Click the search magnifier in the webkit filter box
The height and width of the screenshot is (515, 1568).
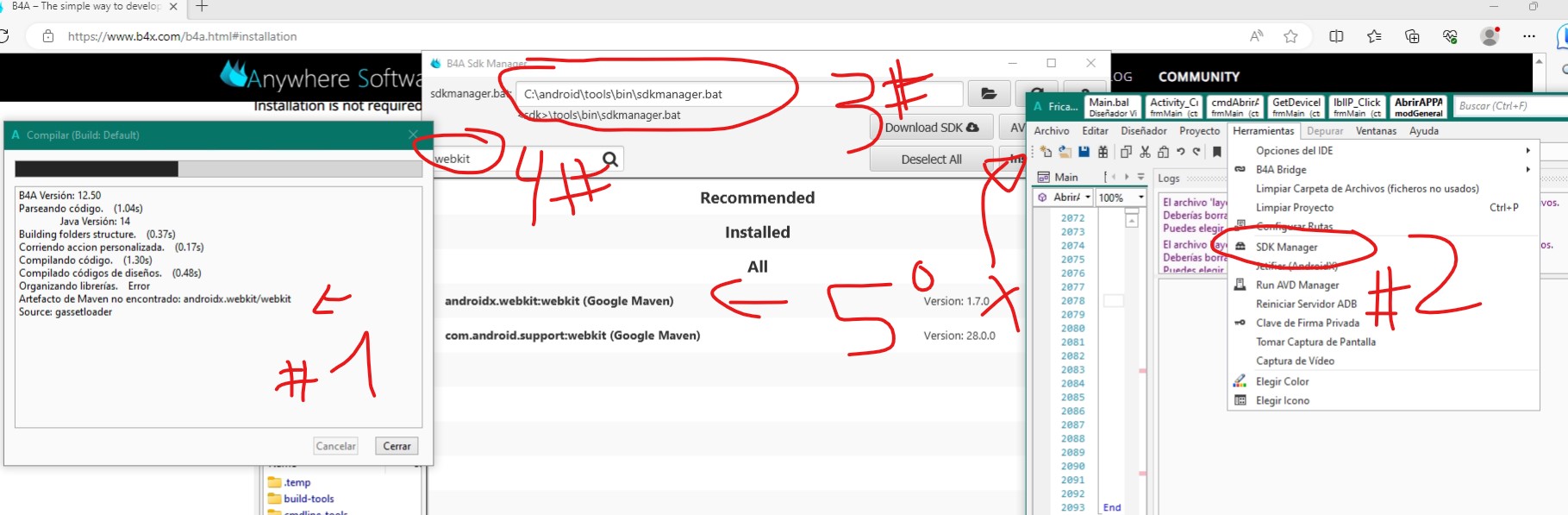pyautogui.click(x=610, y=159)
